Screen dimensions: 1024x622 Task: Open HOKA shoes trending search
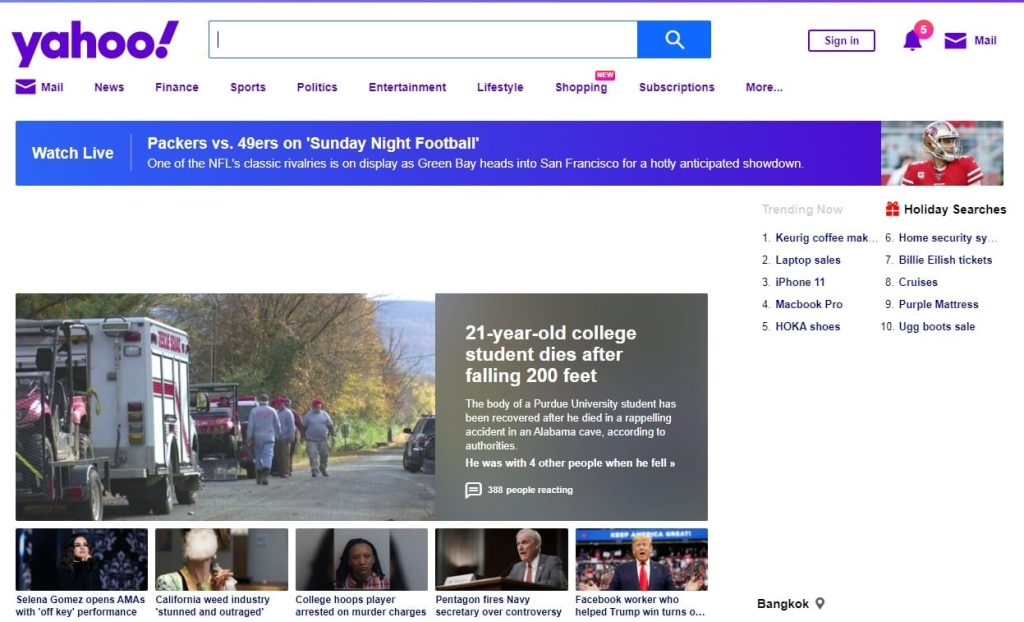(x=808, y=327)
